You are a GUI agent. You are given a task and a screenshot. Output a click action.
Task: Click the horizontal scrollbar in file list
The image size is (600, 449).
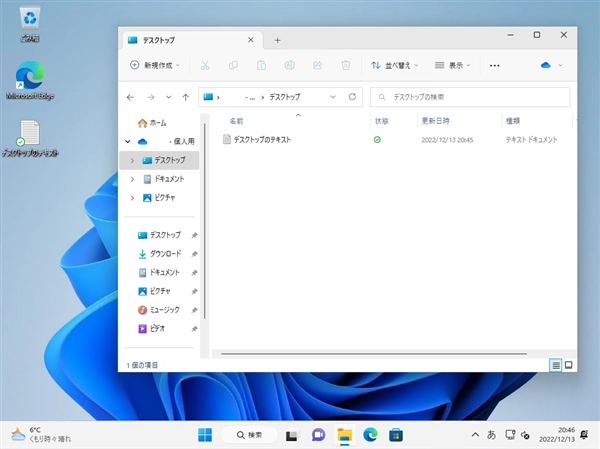(373, 354)
